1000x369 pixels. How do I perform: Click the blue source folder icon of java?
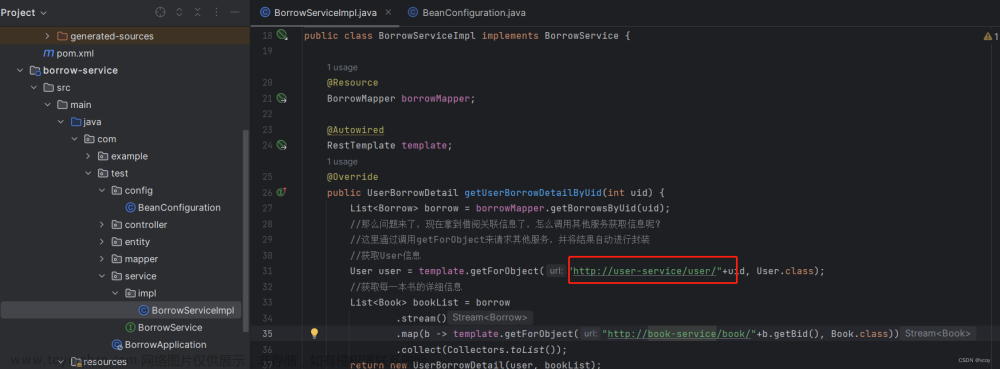tap(76, 122)
